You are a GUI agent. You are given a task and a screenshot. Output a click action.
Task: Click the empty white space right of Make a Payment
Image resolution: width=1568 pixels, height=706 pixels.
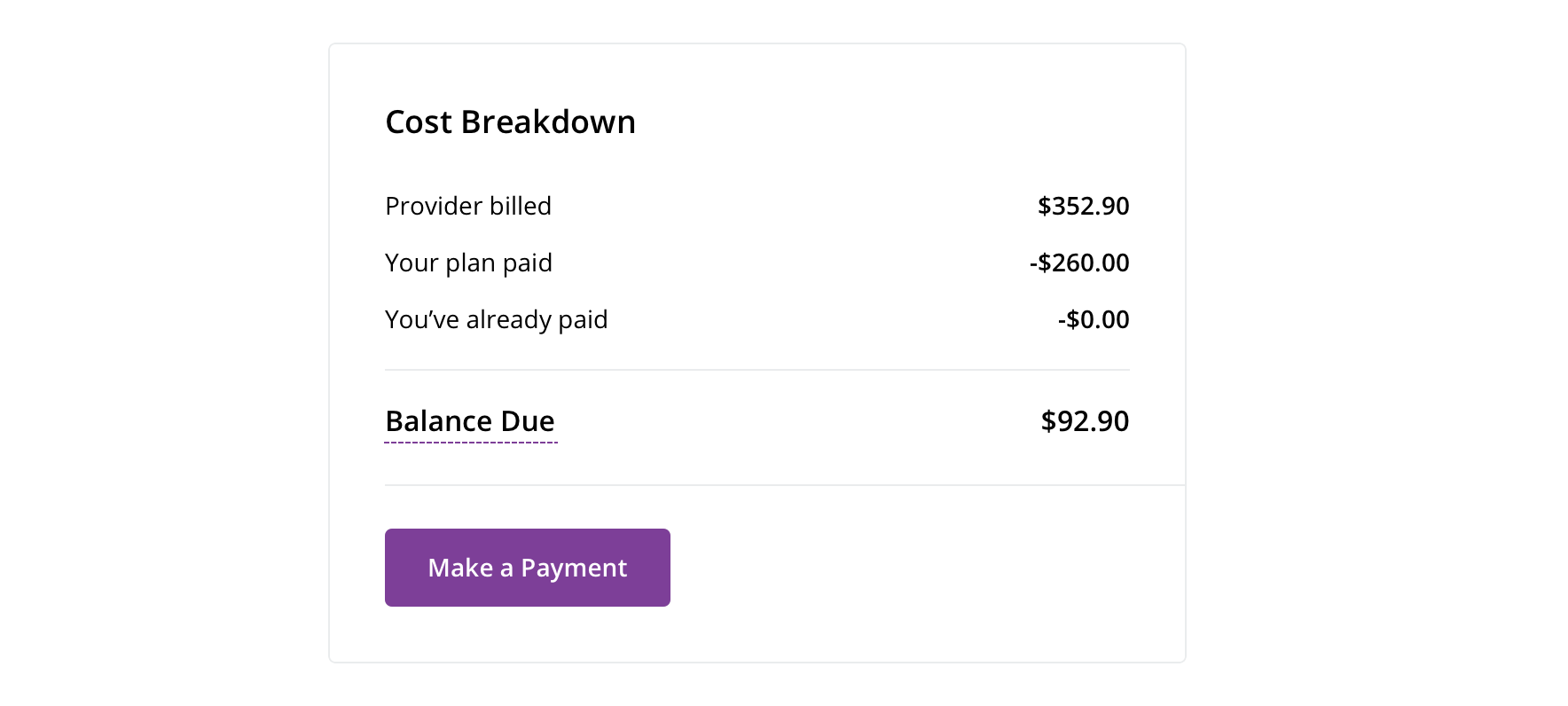(922, 568)
